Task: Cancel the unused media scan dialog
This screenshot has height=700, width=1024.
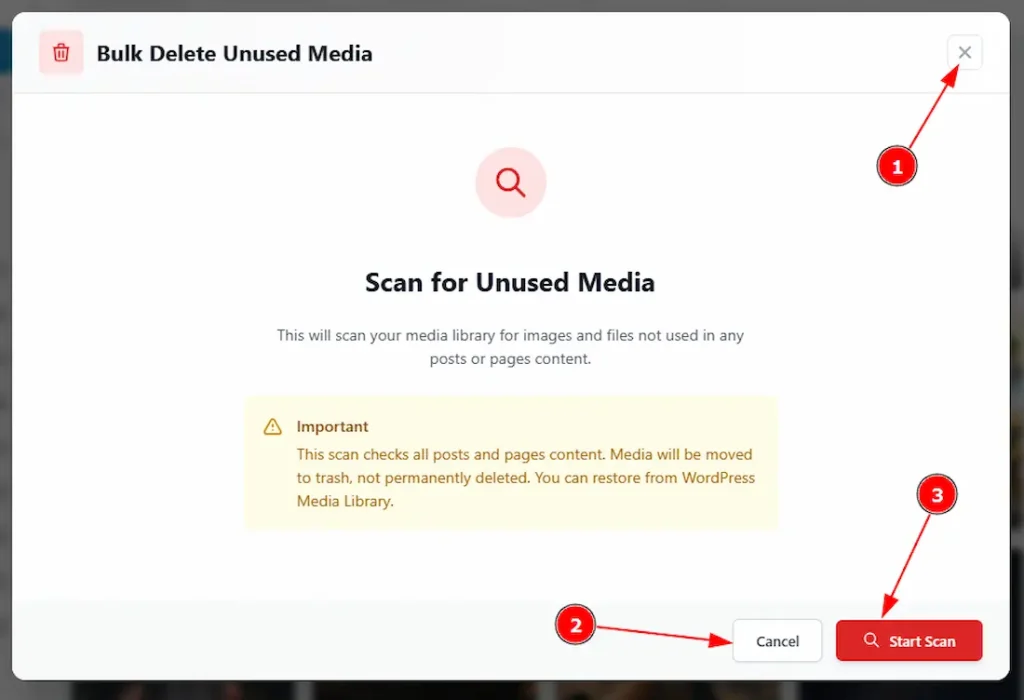Action: tap(777, 641)
